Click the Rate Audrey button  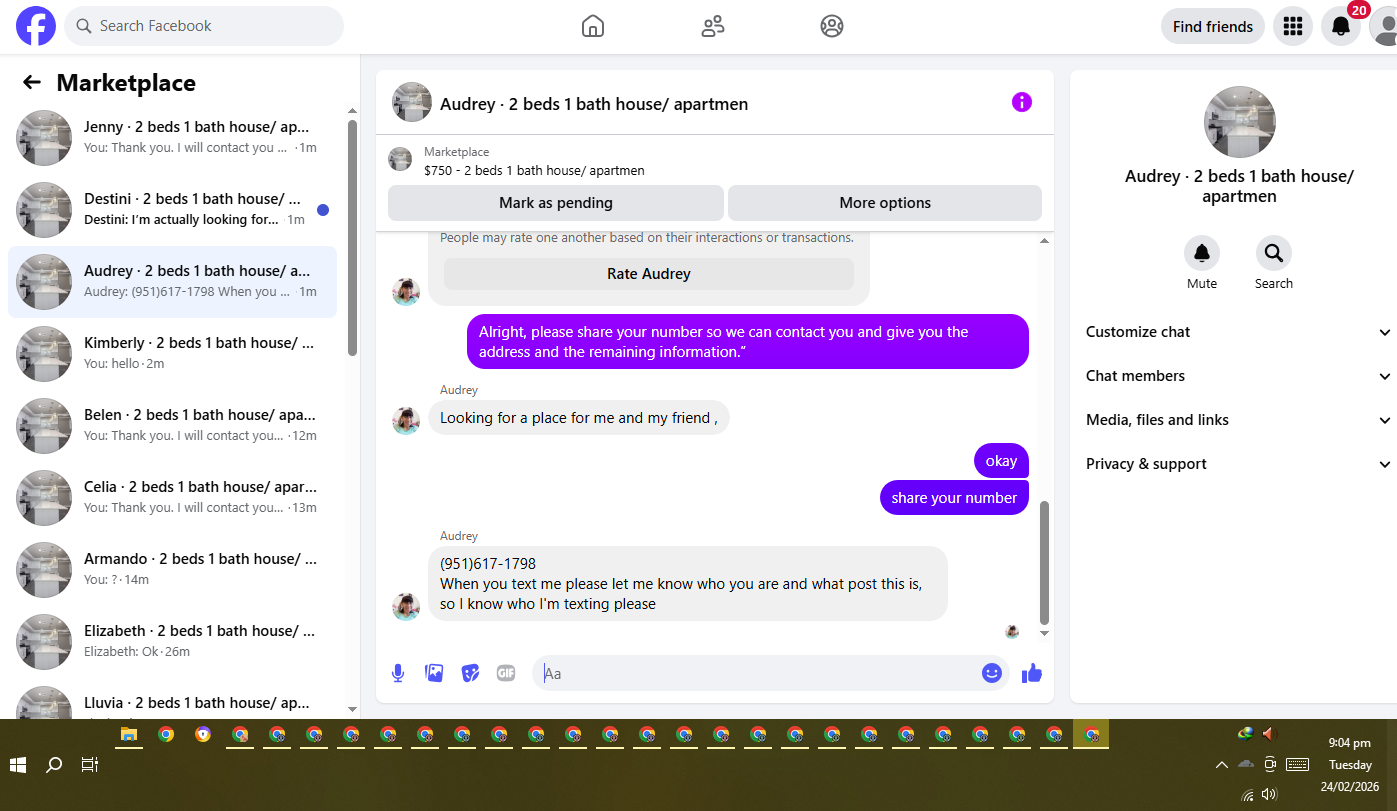(x=649, y=274)
